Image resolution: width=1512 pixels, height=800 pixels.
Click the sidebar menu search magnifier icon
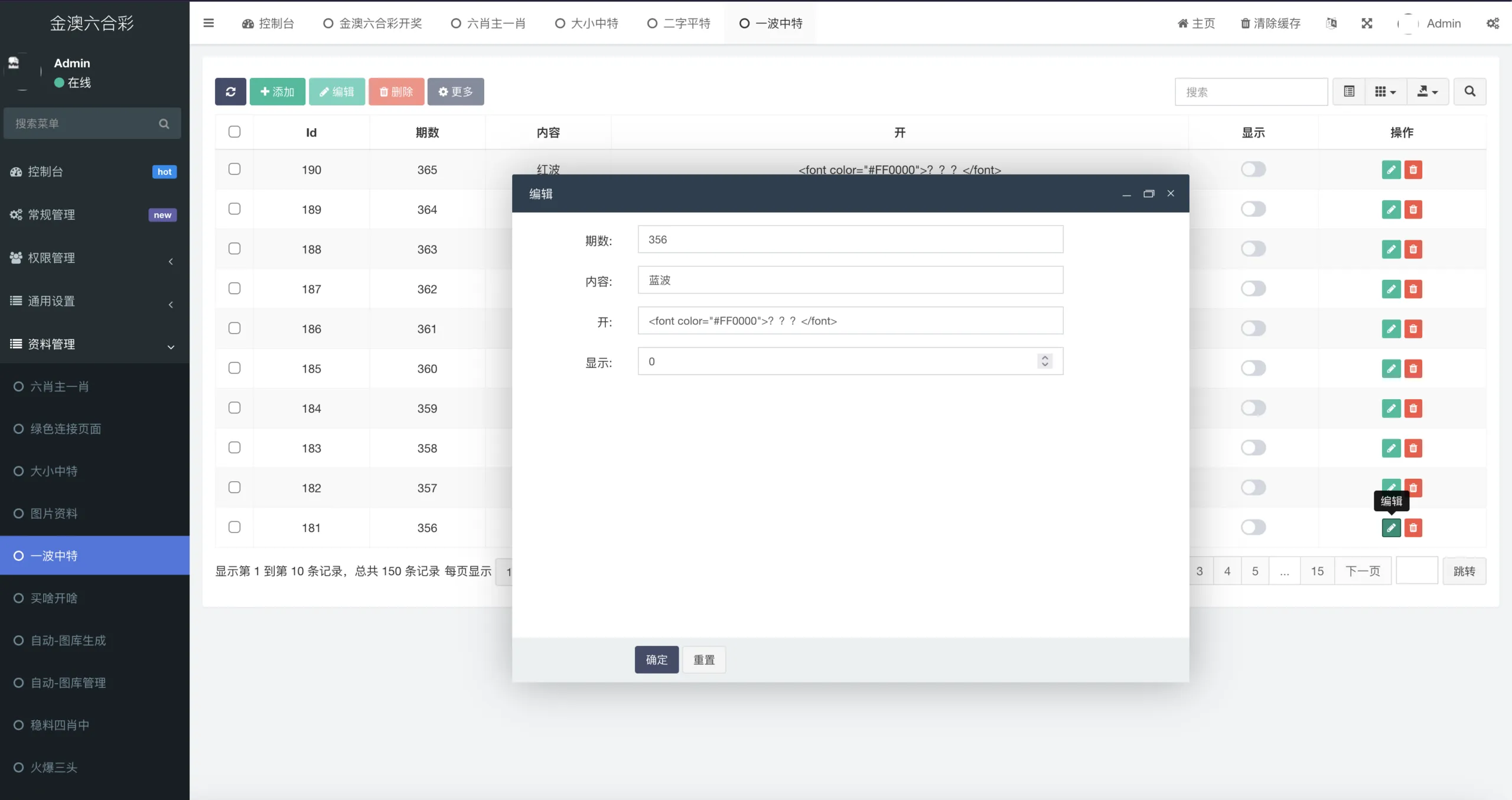point(164,123)
